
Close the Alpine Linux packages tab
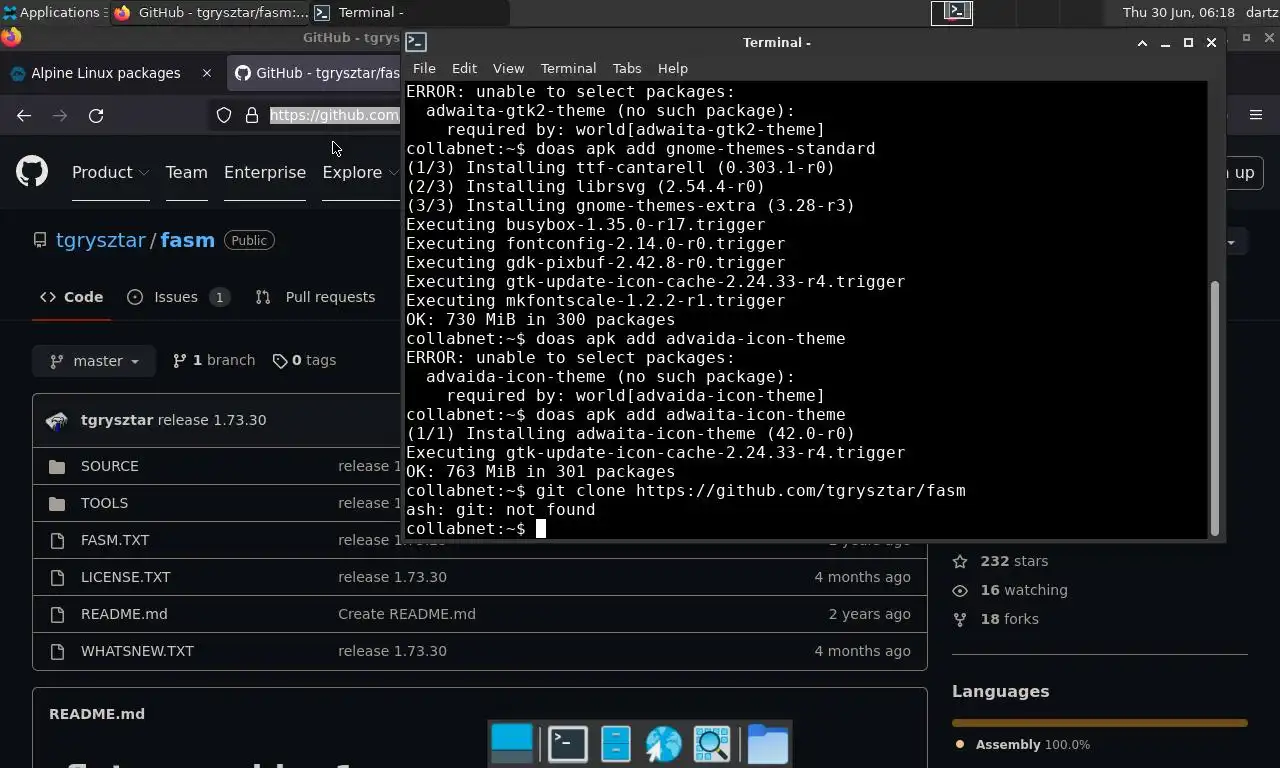pos(207,73)
